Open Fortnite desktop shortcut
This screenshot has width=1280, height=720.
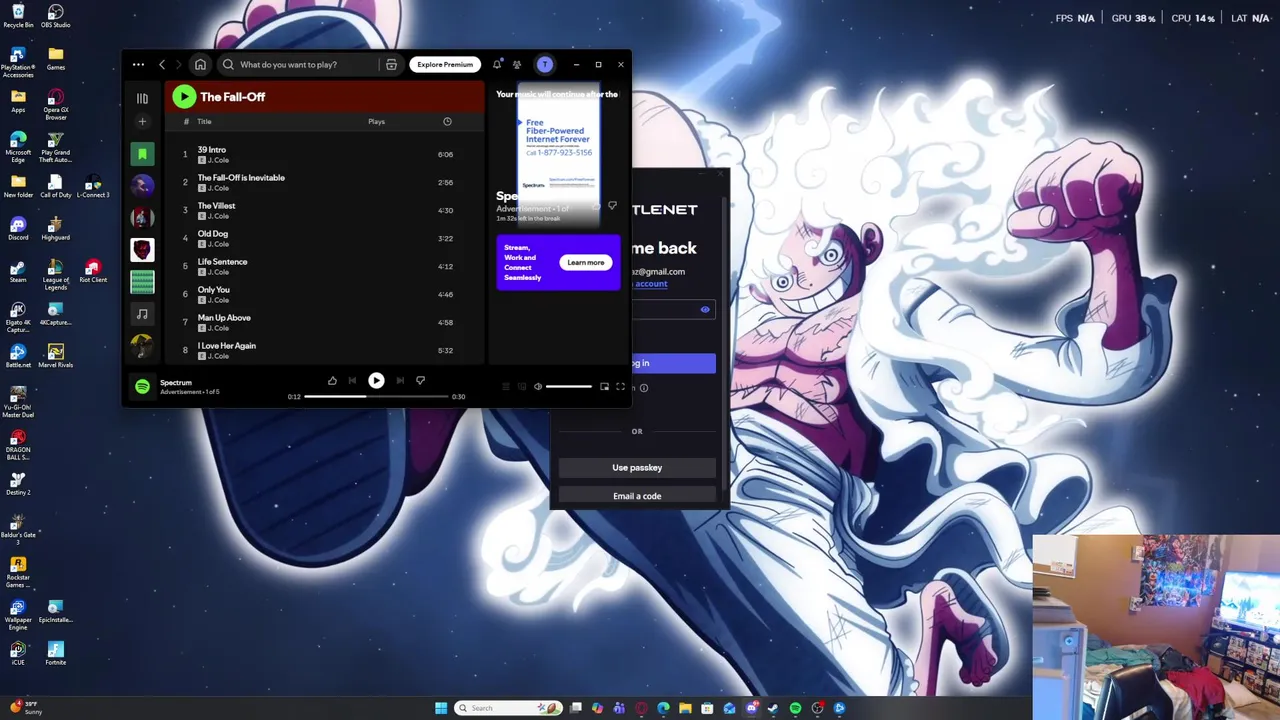[56, 653]
